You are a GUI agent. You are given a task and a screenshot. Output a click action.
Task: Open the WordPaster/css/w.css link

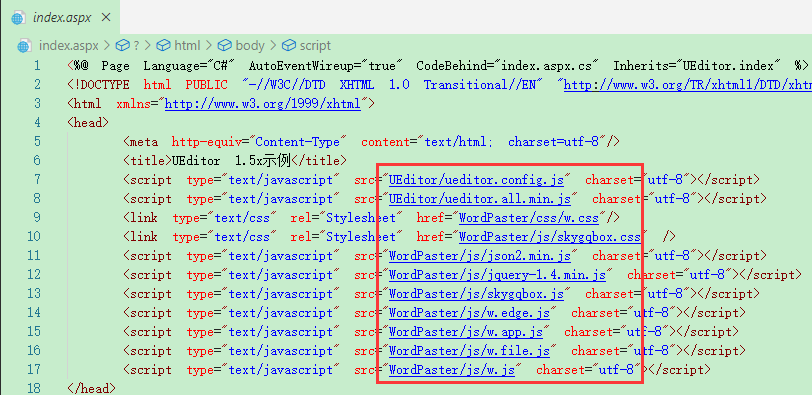click(529, 218)
